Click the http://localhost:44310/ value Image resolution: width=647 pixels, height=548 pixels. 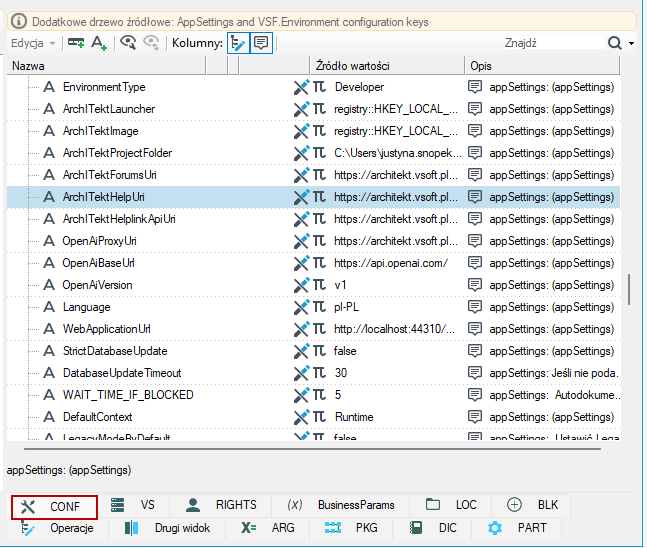[x=394, y=329]
